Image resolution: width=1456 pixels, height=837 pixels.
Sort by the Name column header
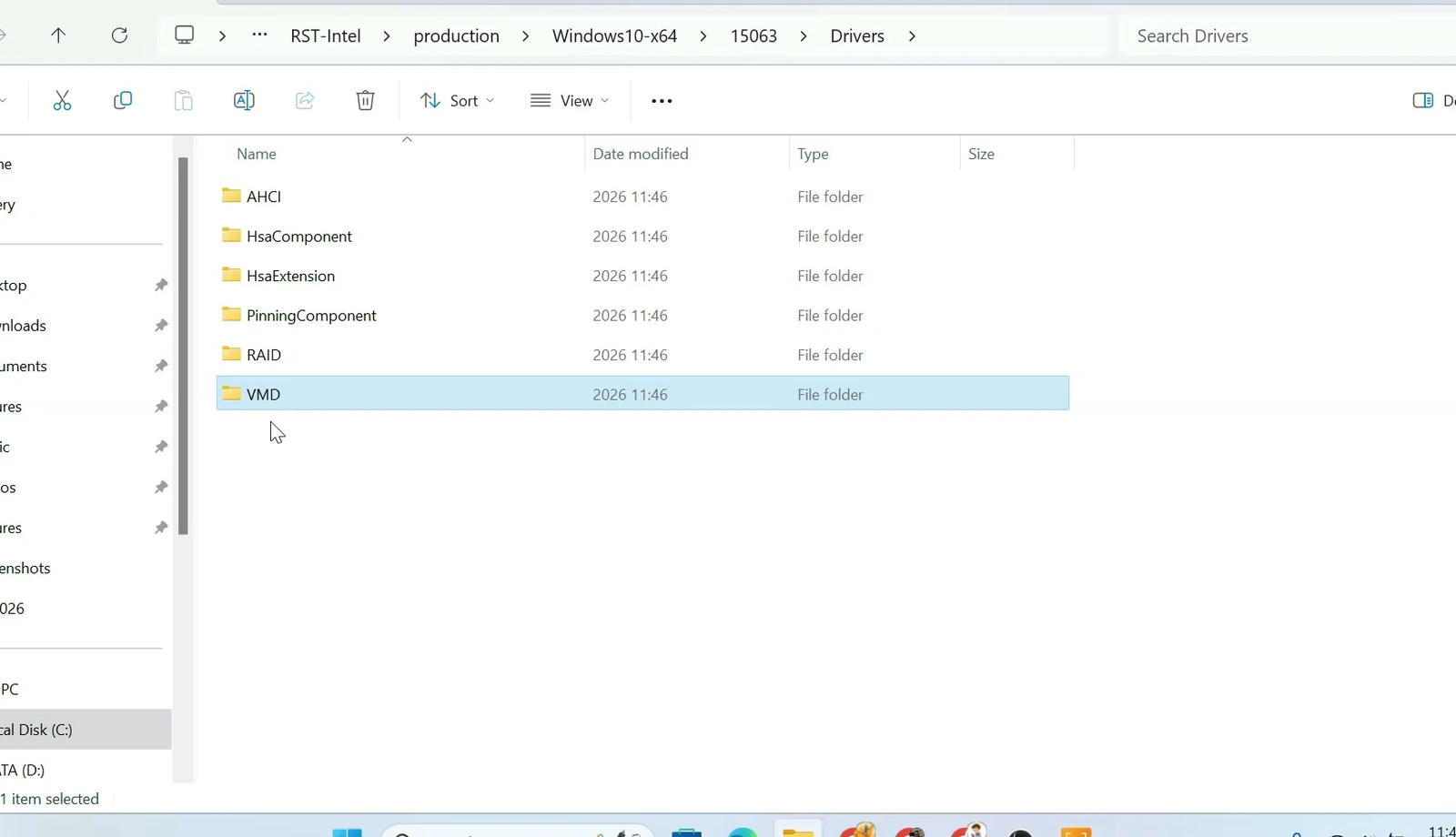pos(257,154)
